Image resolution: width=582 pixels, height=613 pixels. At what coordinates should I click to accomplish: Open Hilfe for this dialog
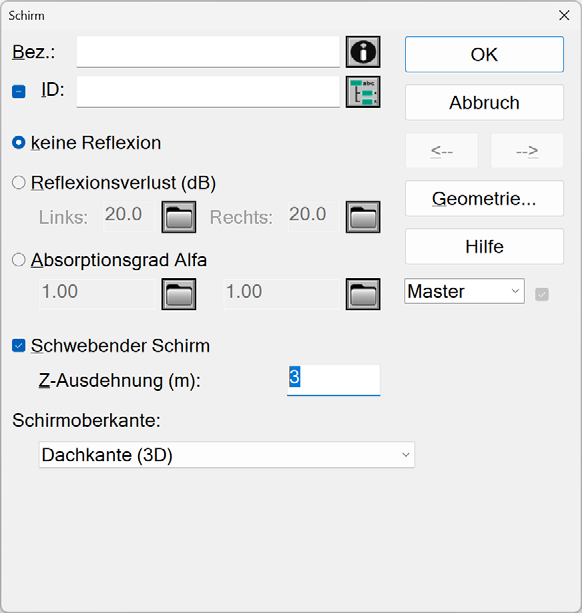pos(484,246)
